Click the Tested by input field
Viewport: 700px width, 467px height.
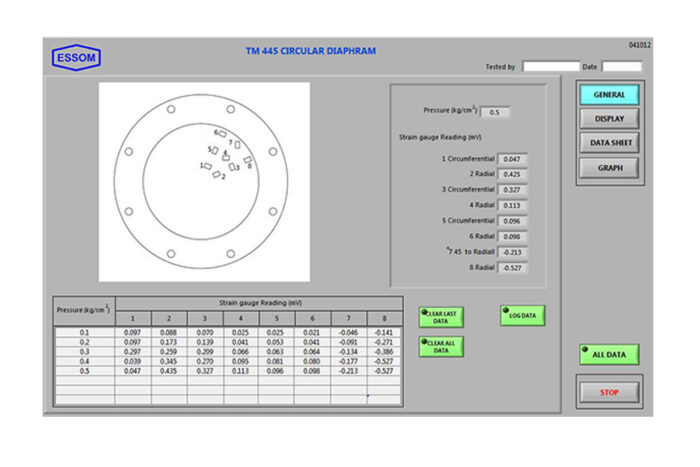[x=549, y=67]
